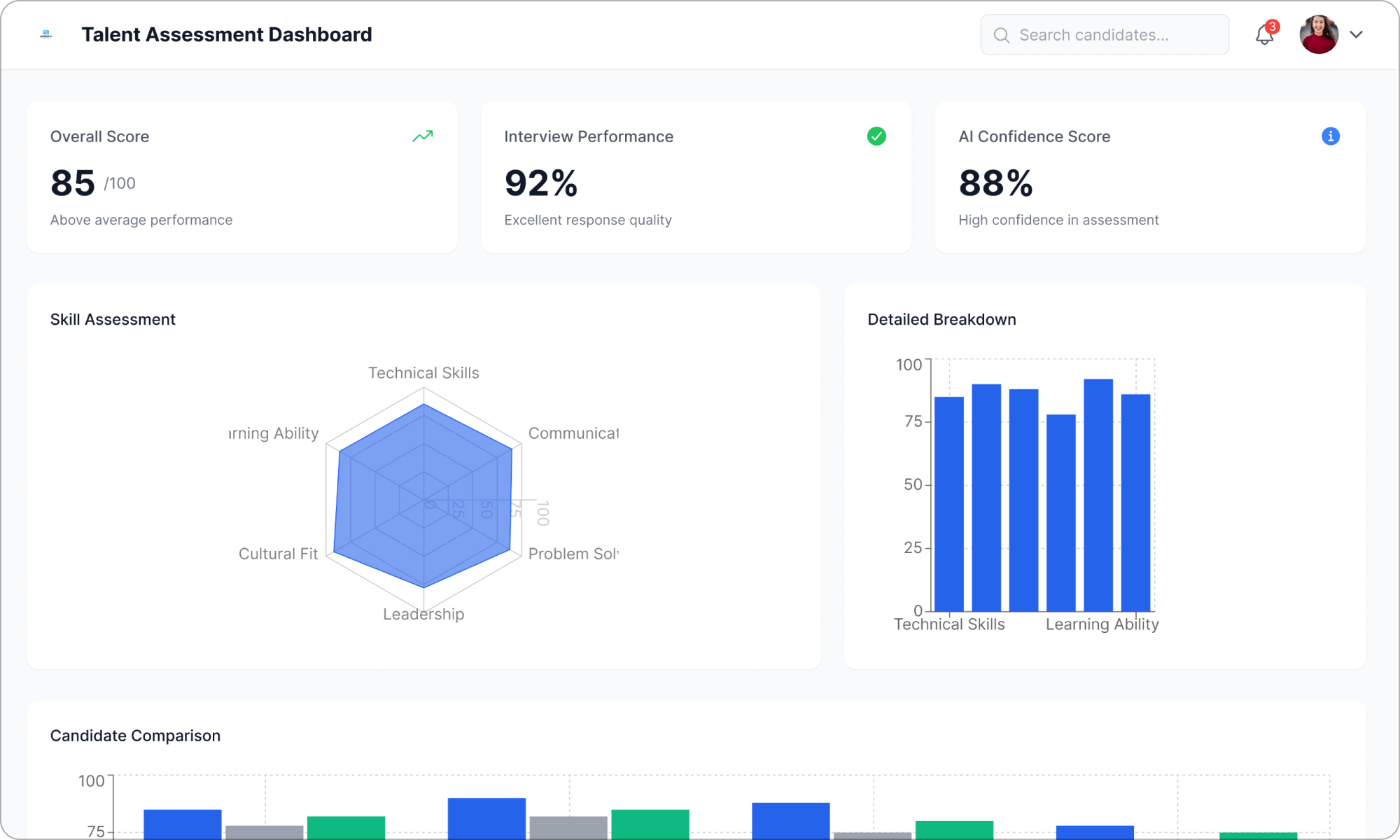Open the user profile avatar
The height and width of the screenshot is (840, 1400).
(1318, 34)
